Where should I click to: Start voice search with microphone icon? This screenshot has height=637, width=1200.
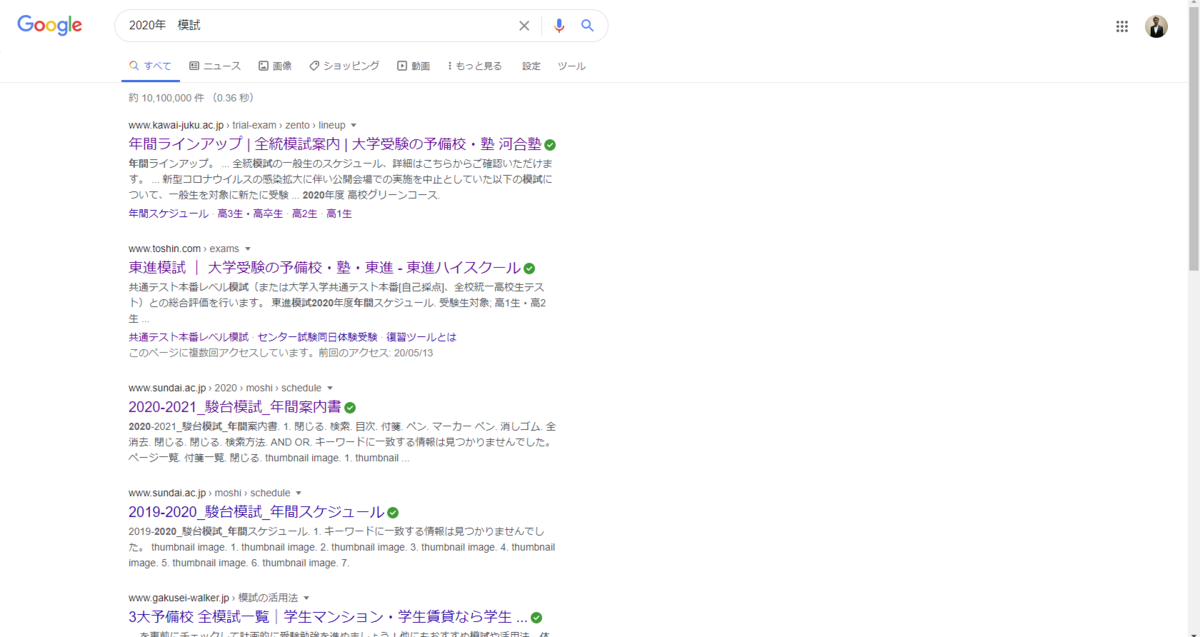[x=559, y=26]
